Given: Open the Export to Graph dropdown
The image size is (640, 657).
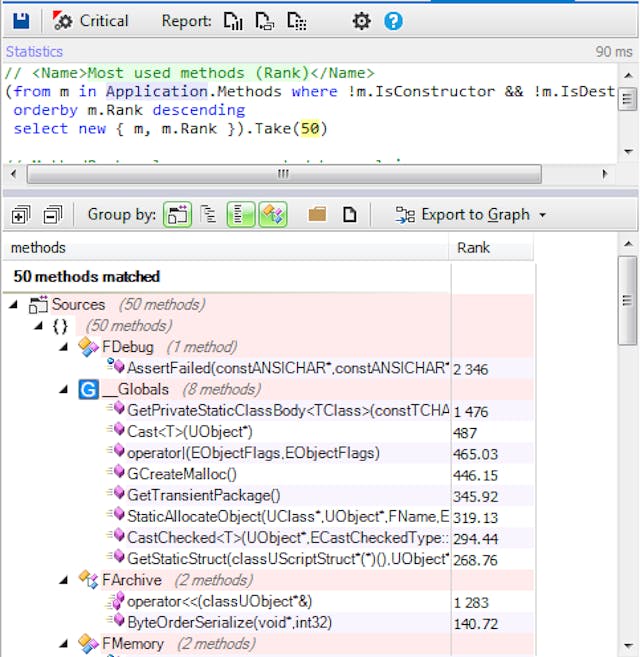Looking at the screenshot, I should tap(471, 214).
